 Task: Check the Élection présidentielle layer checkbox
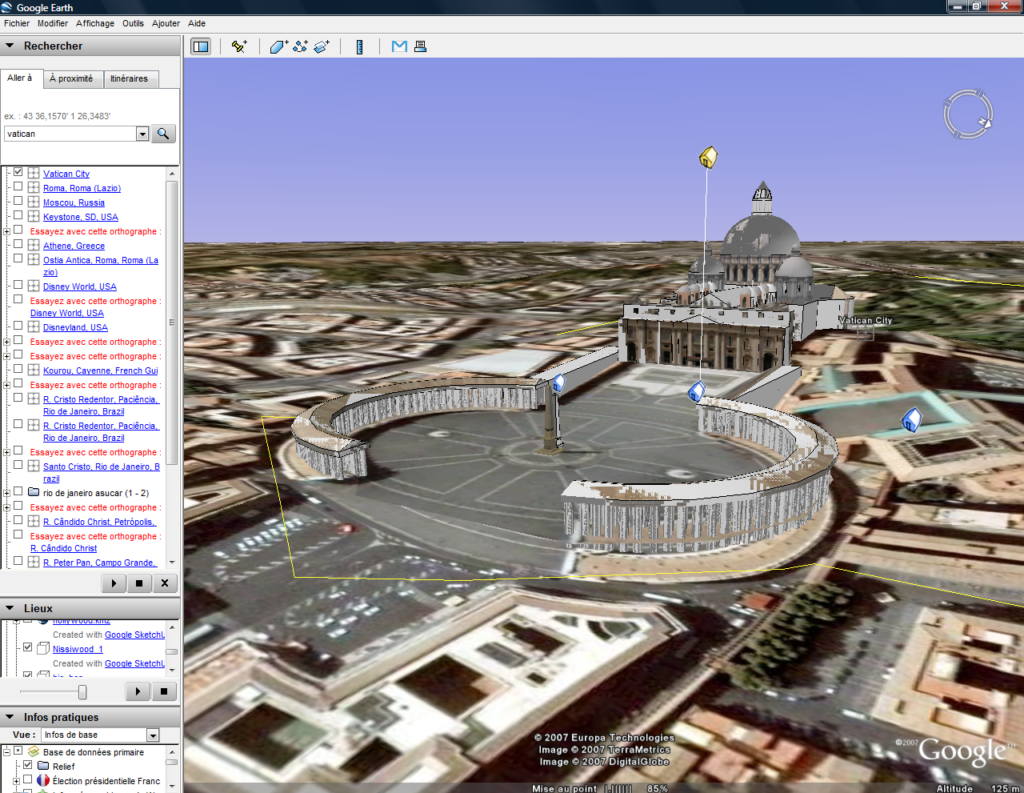click(27, 779)
